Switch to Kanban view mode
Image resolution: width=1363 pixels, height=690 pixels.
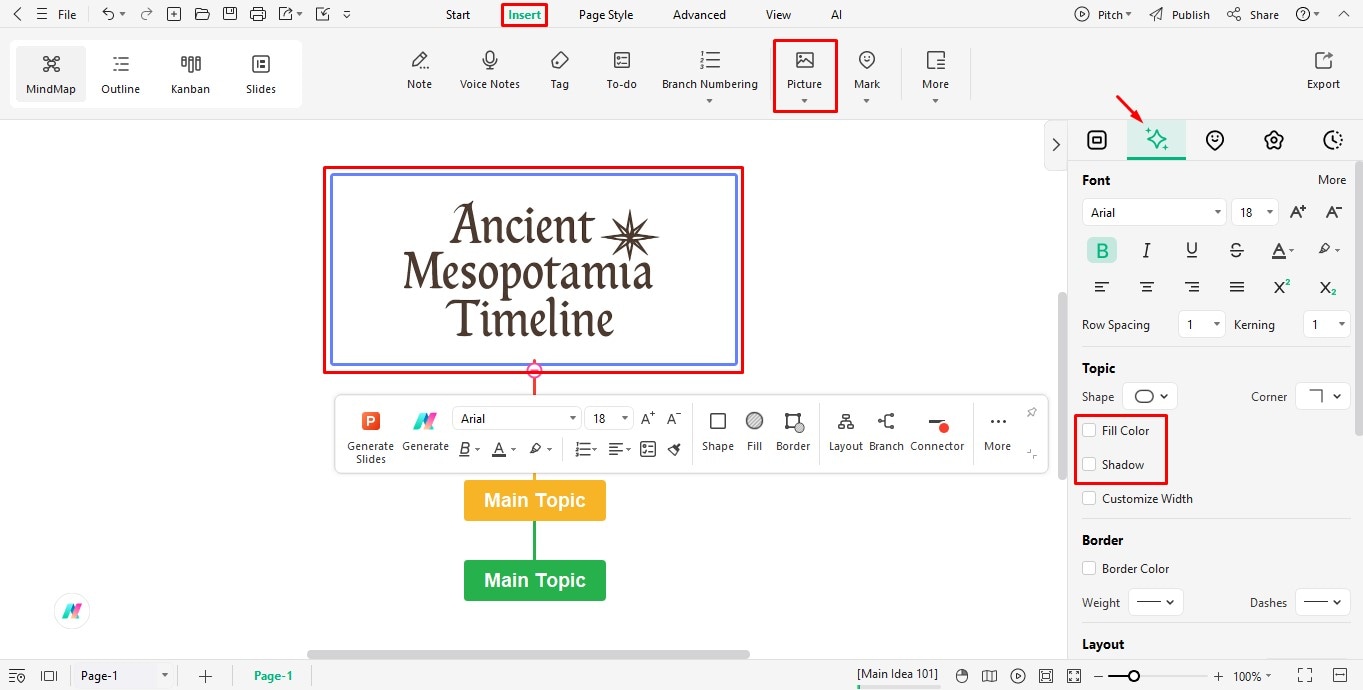click(190, 73)
